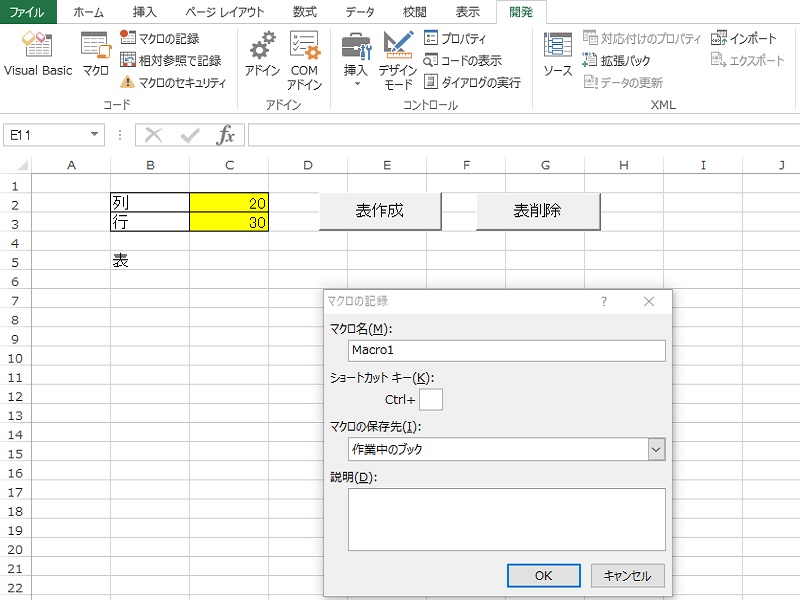Click the ソース XML icon
Viewport: 800px width, 600px height.
coord(557,55)
